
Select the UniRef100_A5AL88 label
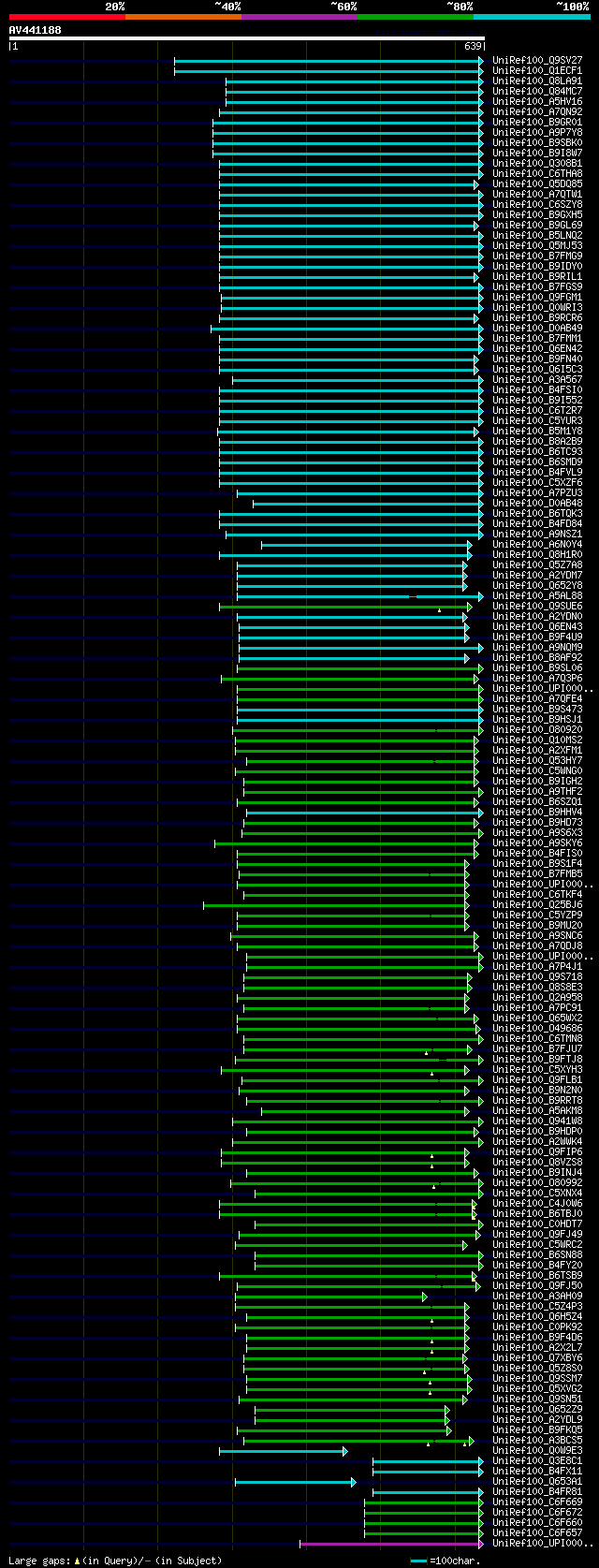point(537,595)
